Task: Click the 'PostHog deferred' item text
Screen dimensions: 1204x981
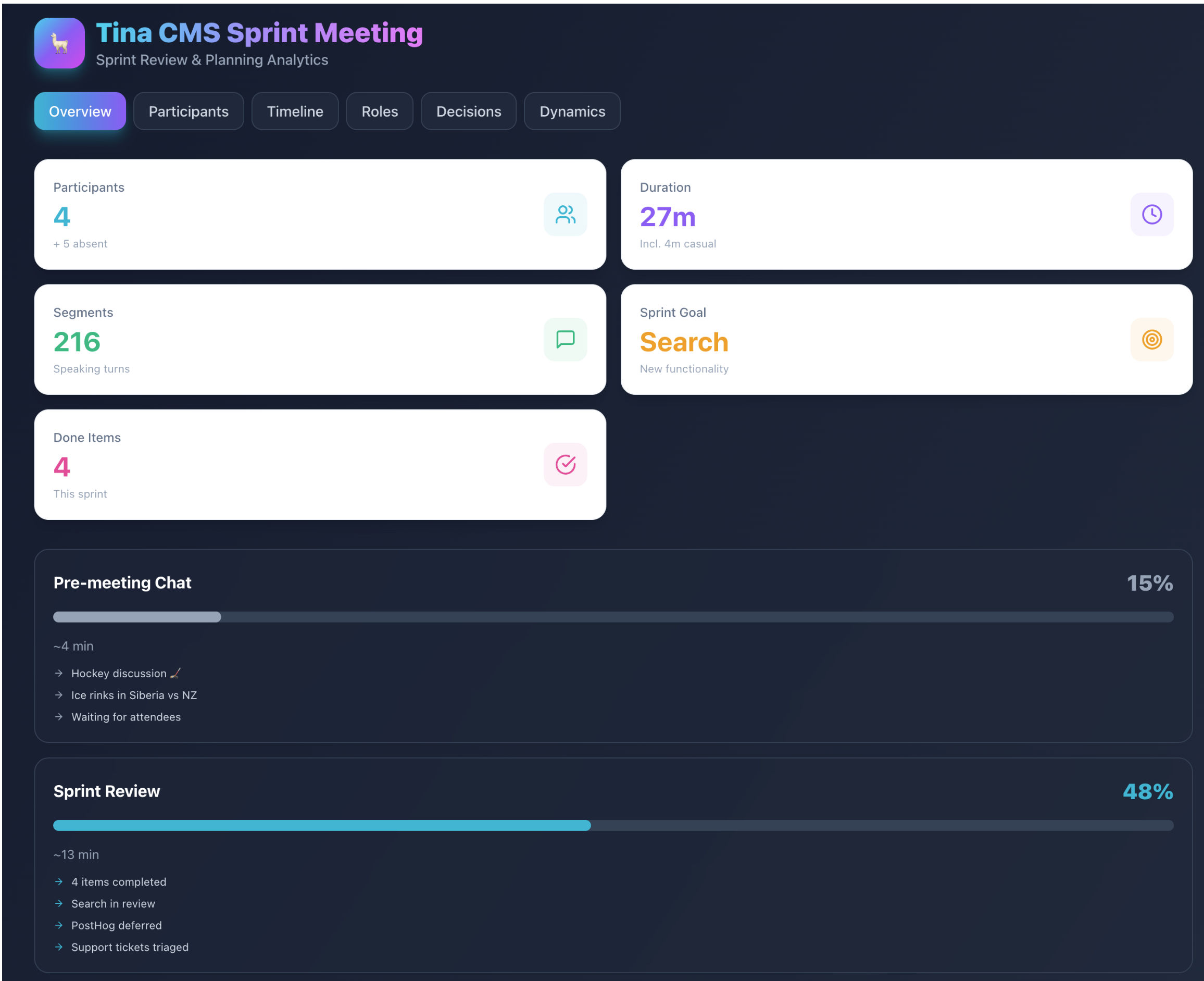Action: pos(116,925)
